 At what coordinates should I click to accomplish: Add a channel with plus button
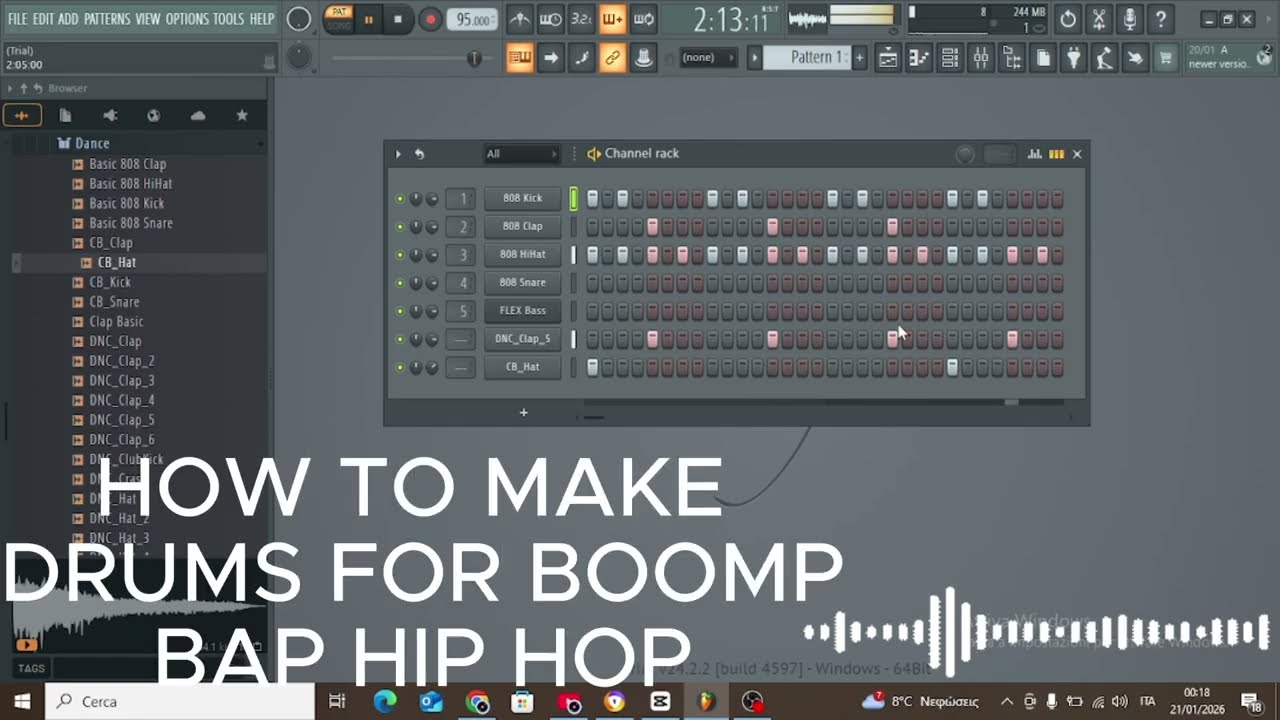[x=523, y=412]
